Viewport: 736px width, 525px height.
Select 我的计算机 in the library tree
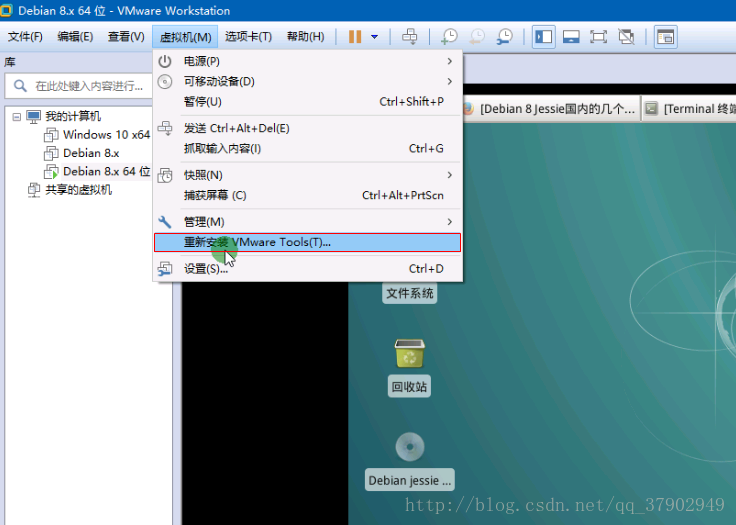[73, 116]
